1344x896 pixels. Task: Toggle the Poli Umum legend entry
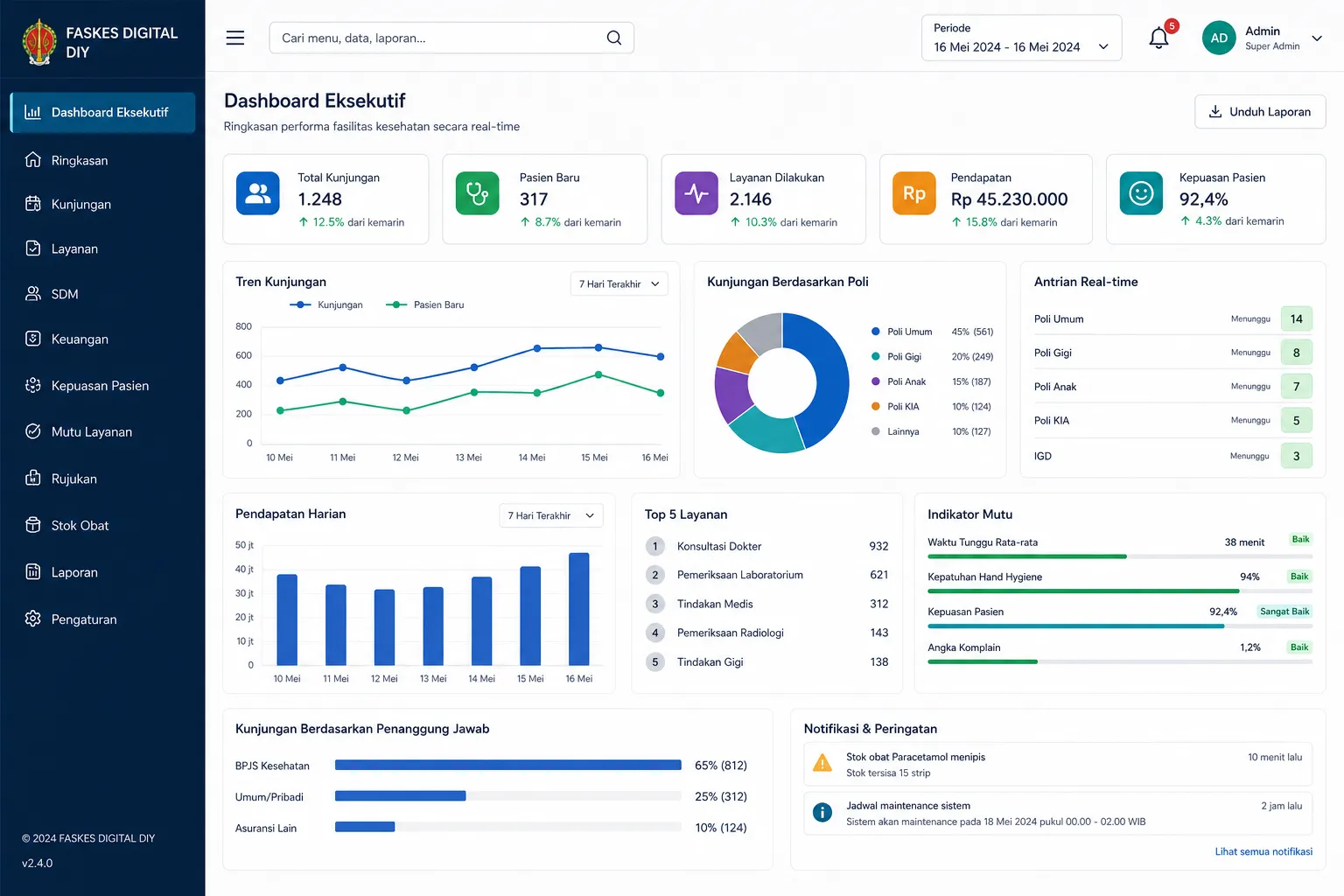point(902,332)
